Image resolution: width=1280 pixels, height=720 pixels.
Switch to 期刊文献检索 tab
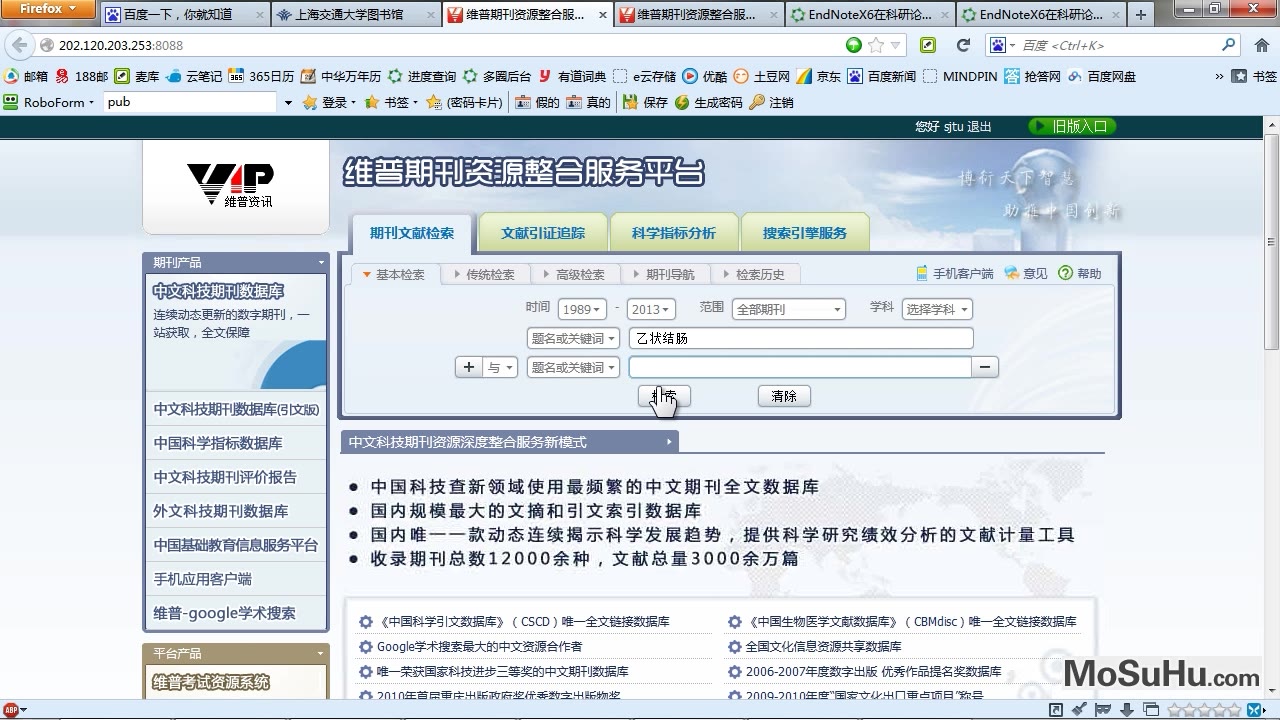[411, 233]
